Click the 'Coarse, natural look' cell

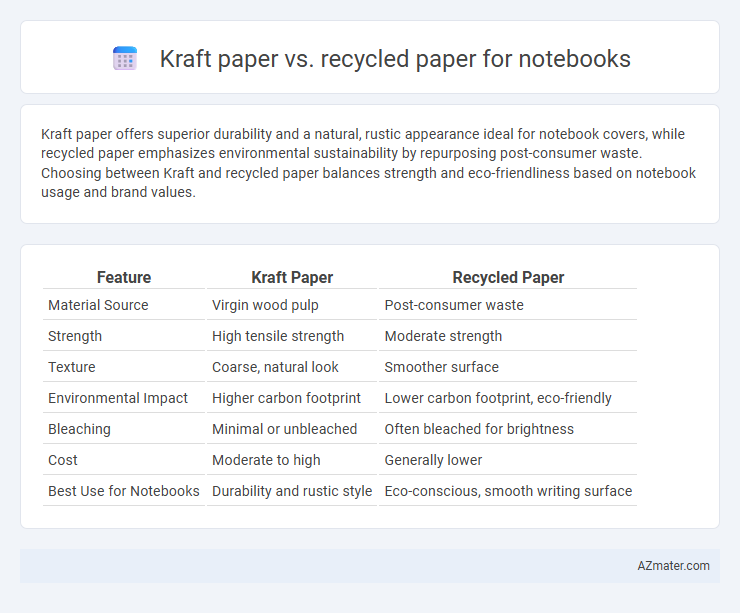[275, 367]
